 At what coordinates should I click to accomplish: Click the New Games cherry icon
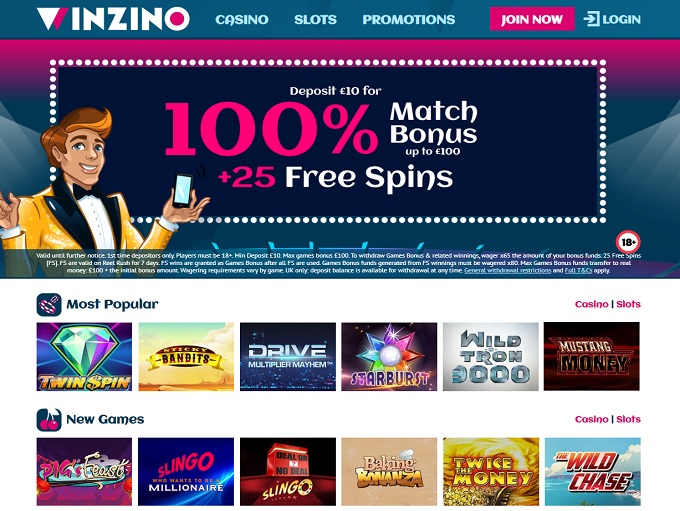pyautogui.click(x=49, y=419)
